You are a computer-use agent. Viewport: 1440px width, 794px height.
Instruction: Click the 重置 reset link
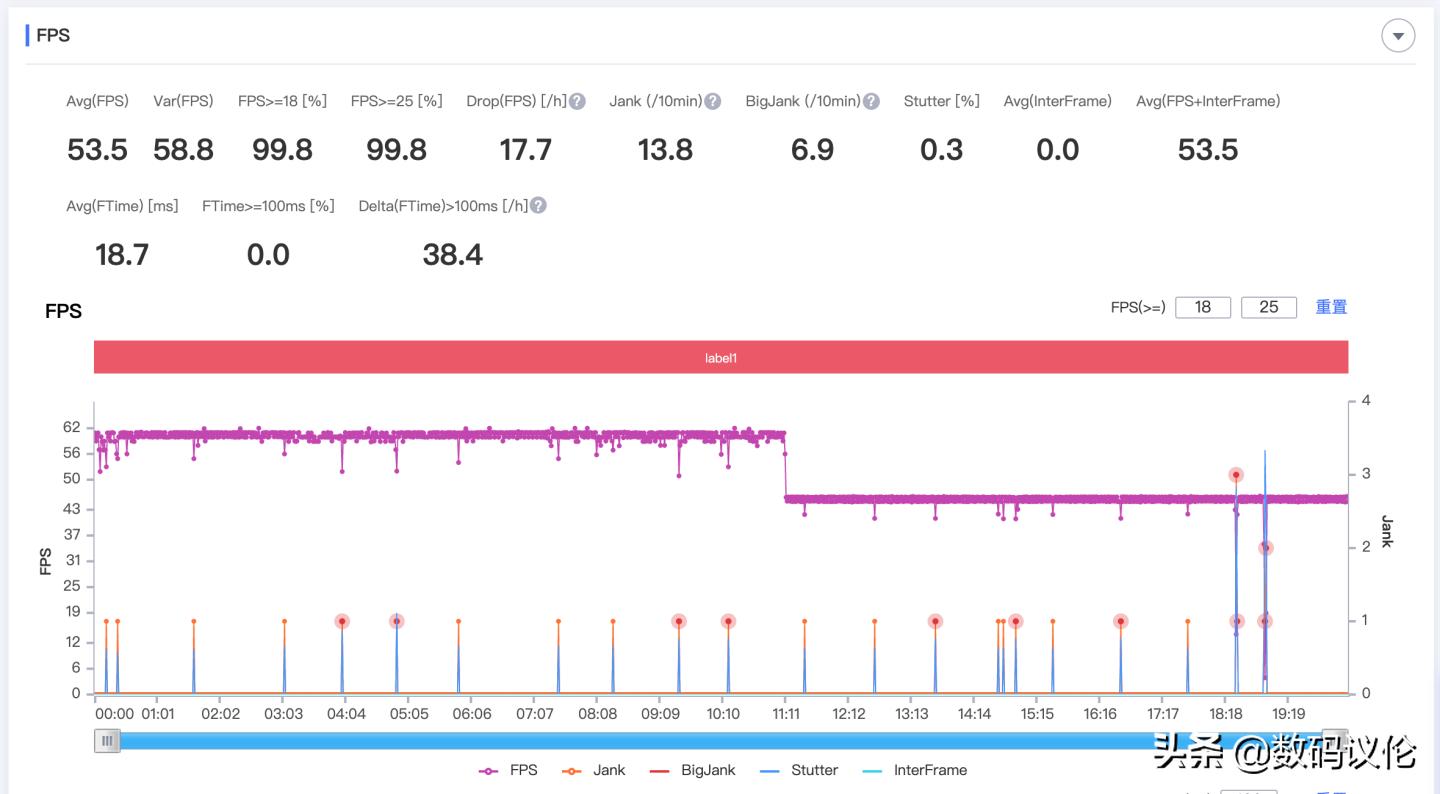coord(1330,307)
